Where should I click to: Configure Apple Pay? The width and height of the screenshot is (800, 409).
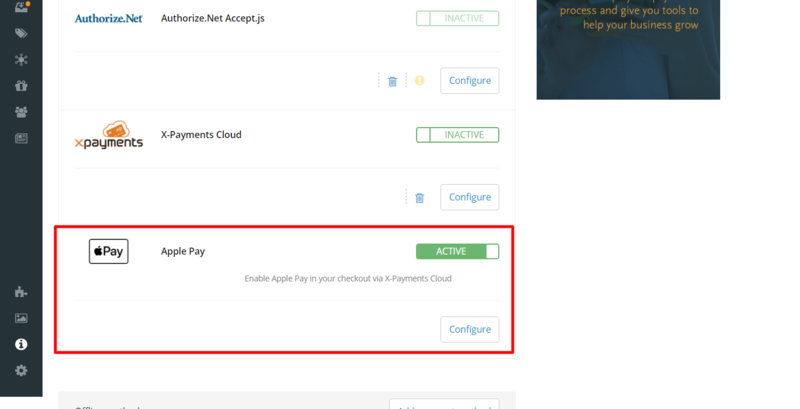[470, 329]
